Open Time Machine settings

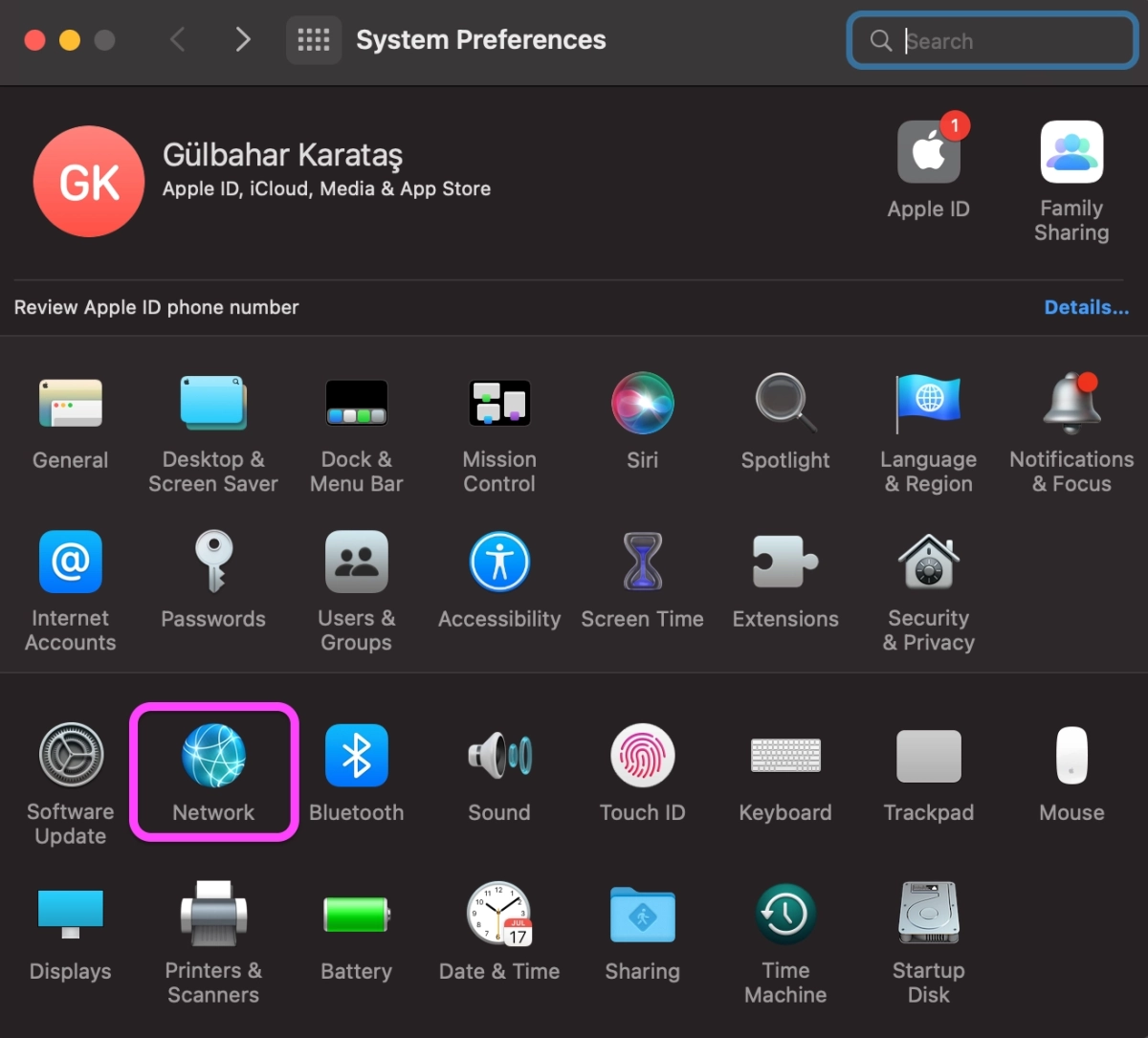click(x=784, y=915)
